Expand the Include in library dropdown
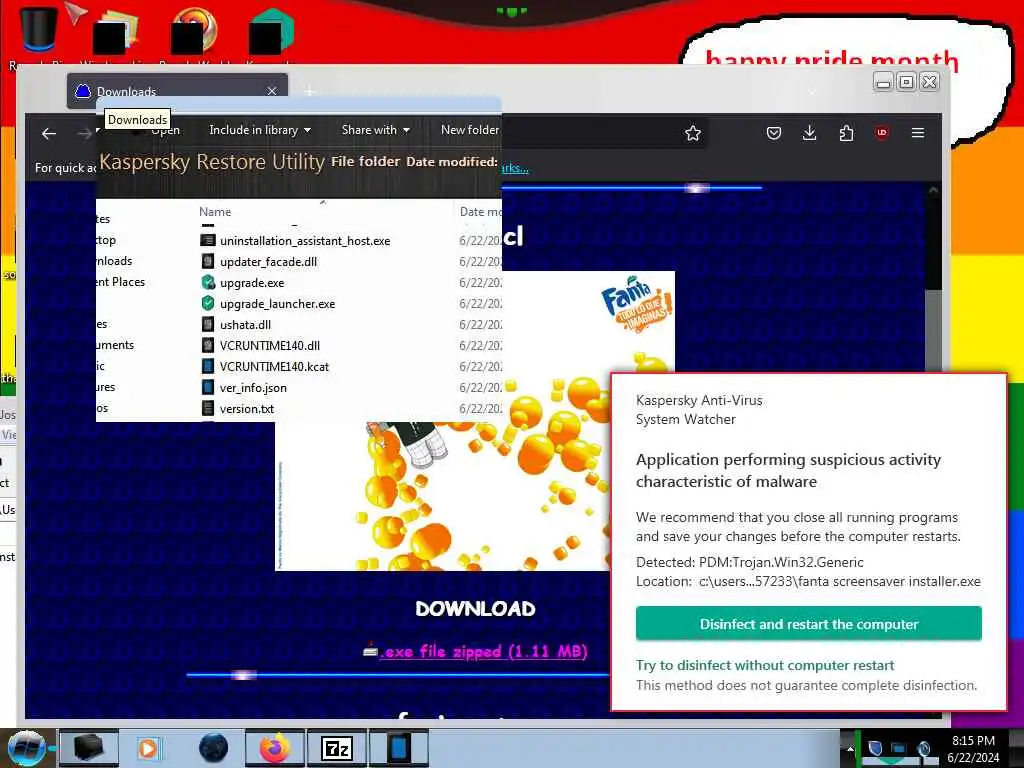Viewport: 1024px width, 768px height. [260, 130]
